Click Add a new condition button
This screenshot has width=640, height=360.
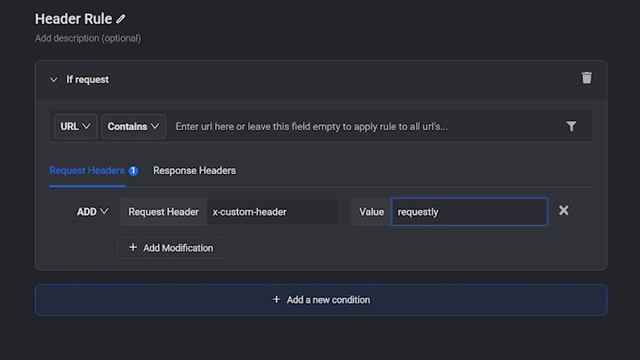coord(321,300)
